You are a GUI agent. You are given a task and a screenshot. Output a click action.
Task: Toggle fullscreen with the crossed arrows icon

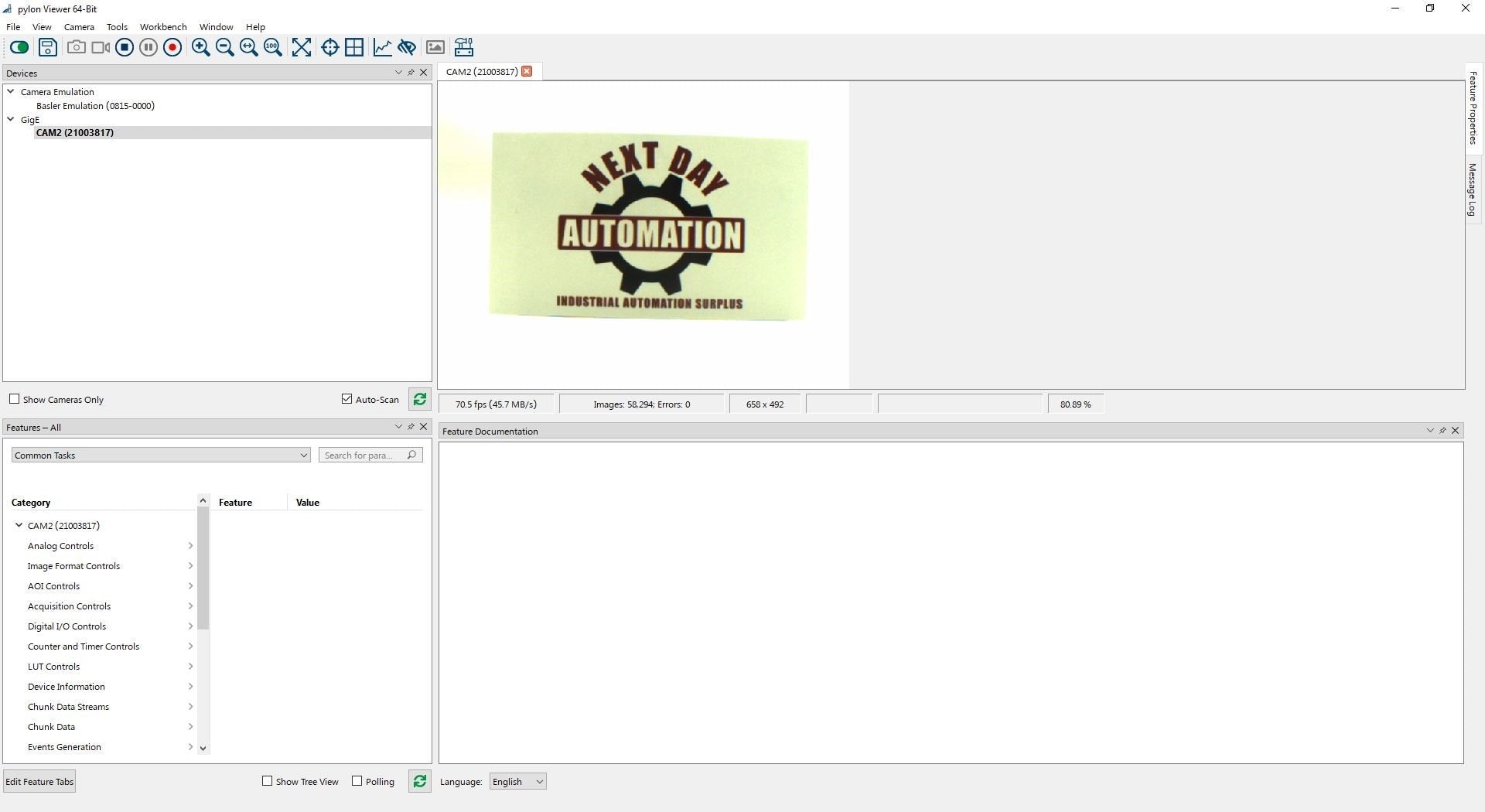pos(302,47)
